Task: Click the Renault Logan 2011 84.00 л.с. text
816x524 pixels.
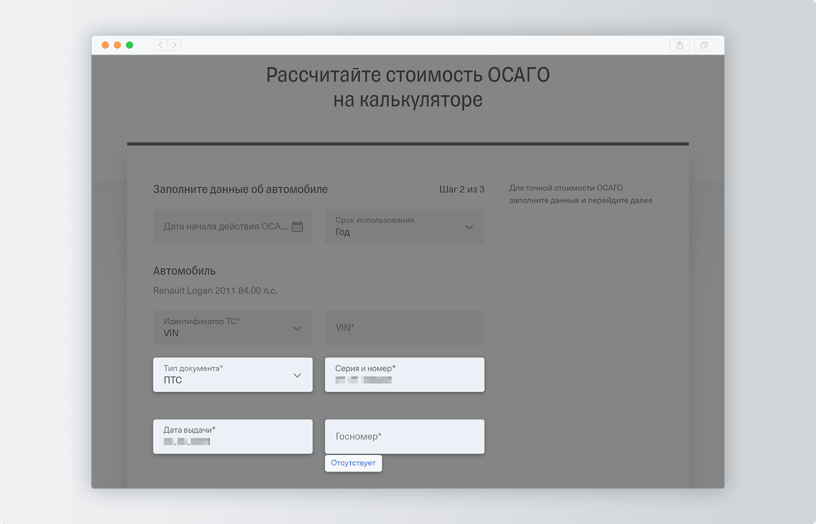Action: click(x=215, y=290)
